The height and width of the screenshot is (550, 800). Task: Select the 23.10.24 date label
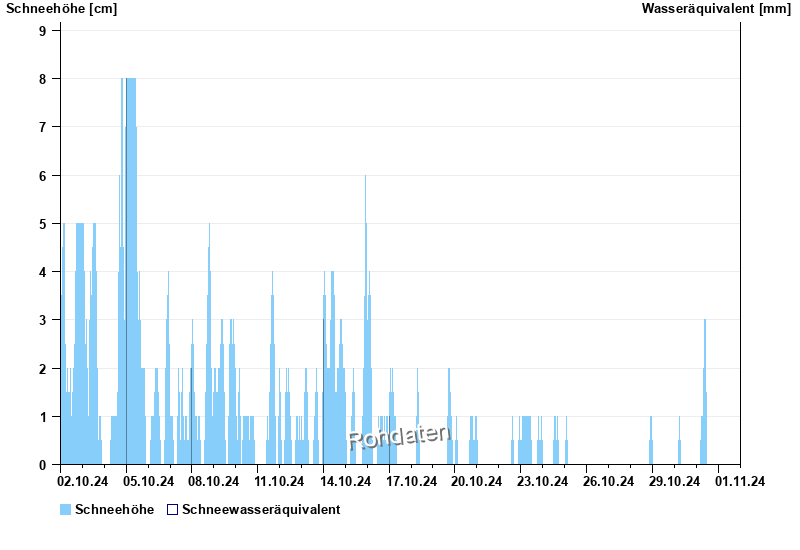click(x=542, y=481)
